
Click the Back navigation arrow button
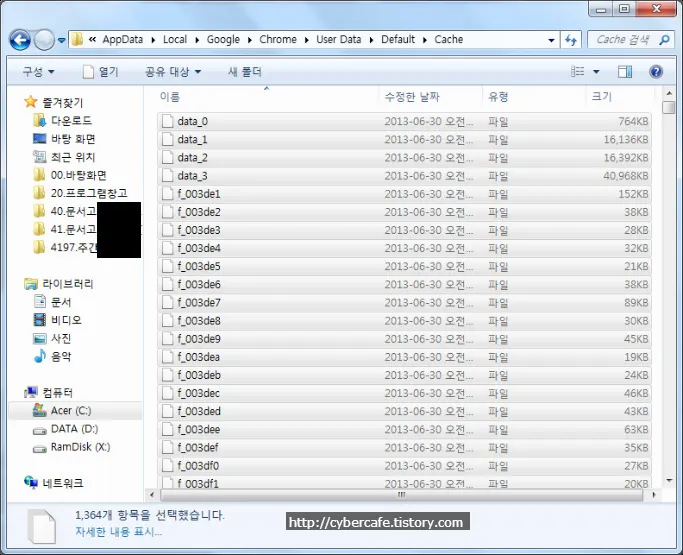pos(20,40)
